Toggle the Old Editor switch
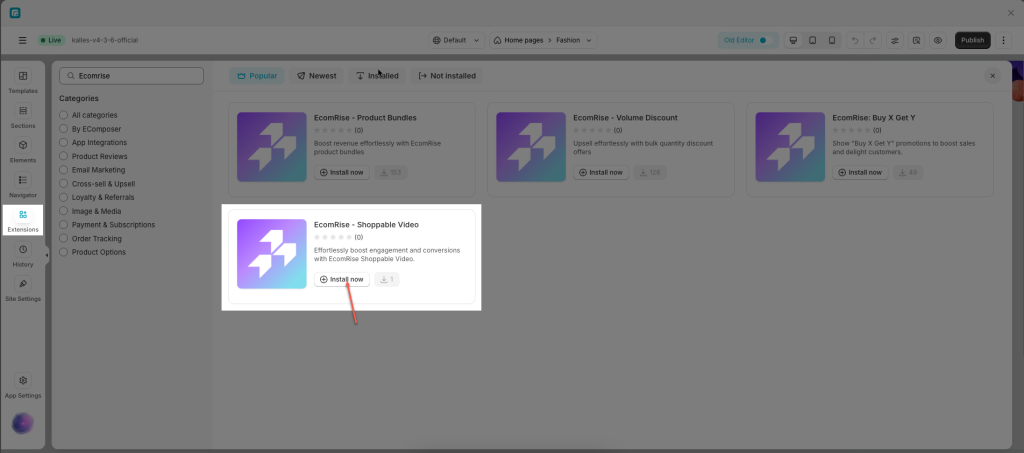Screen dimensions: 1024x453 (x=765, y=40)
